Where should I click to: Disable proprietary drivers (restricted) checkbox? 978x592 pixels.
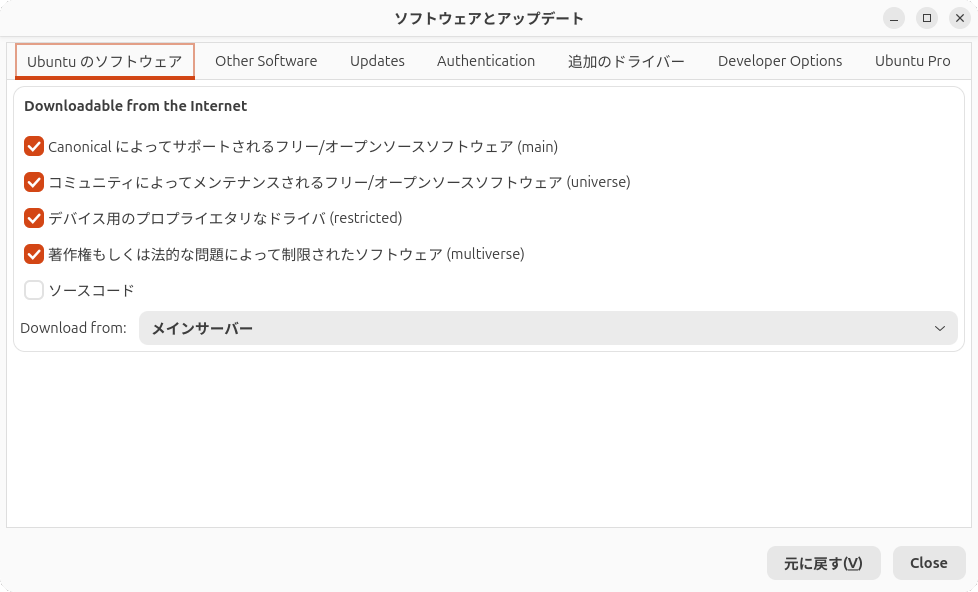[x=34, y=218]
